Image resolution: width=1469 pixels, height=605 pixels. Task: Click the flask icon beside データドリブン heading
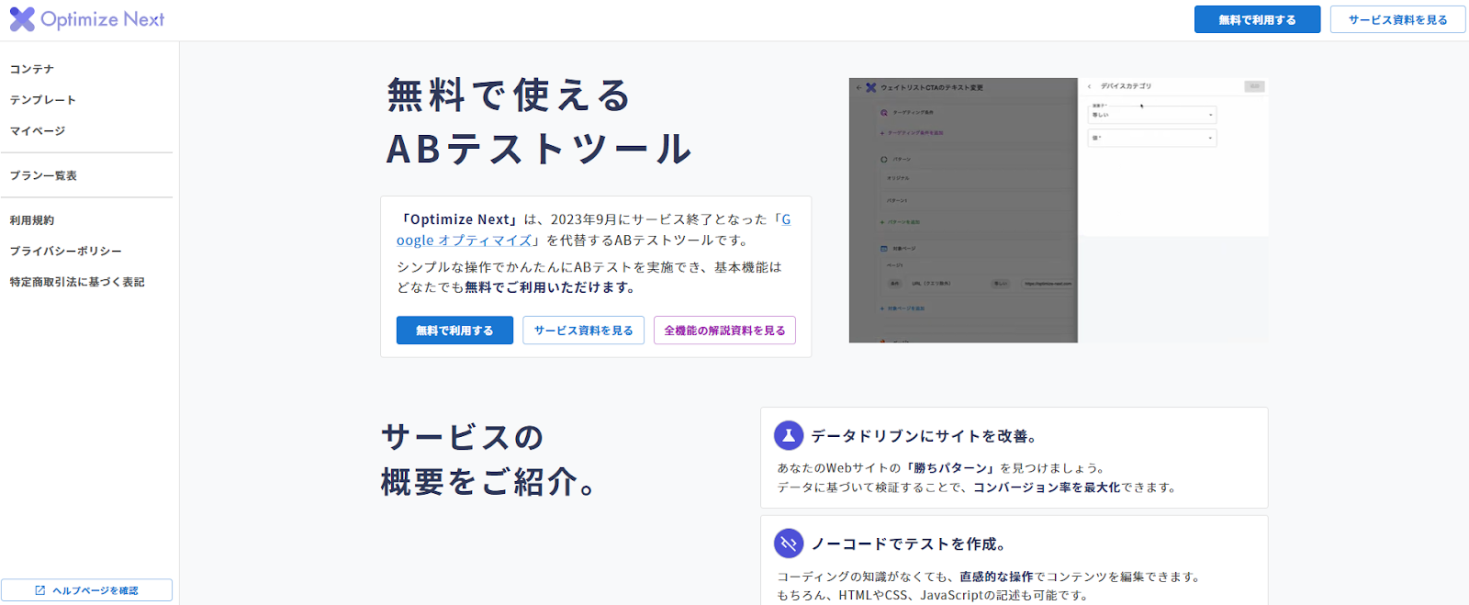pos(789,436)
